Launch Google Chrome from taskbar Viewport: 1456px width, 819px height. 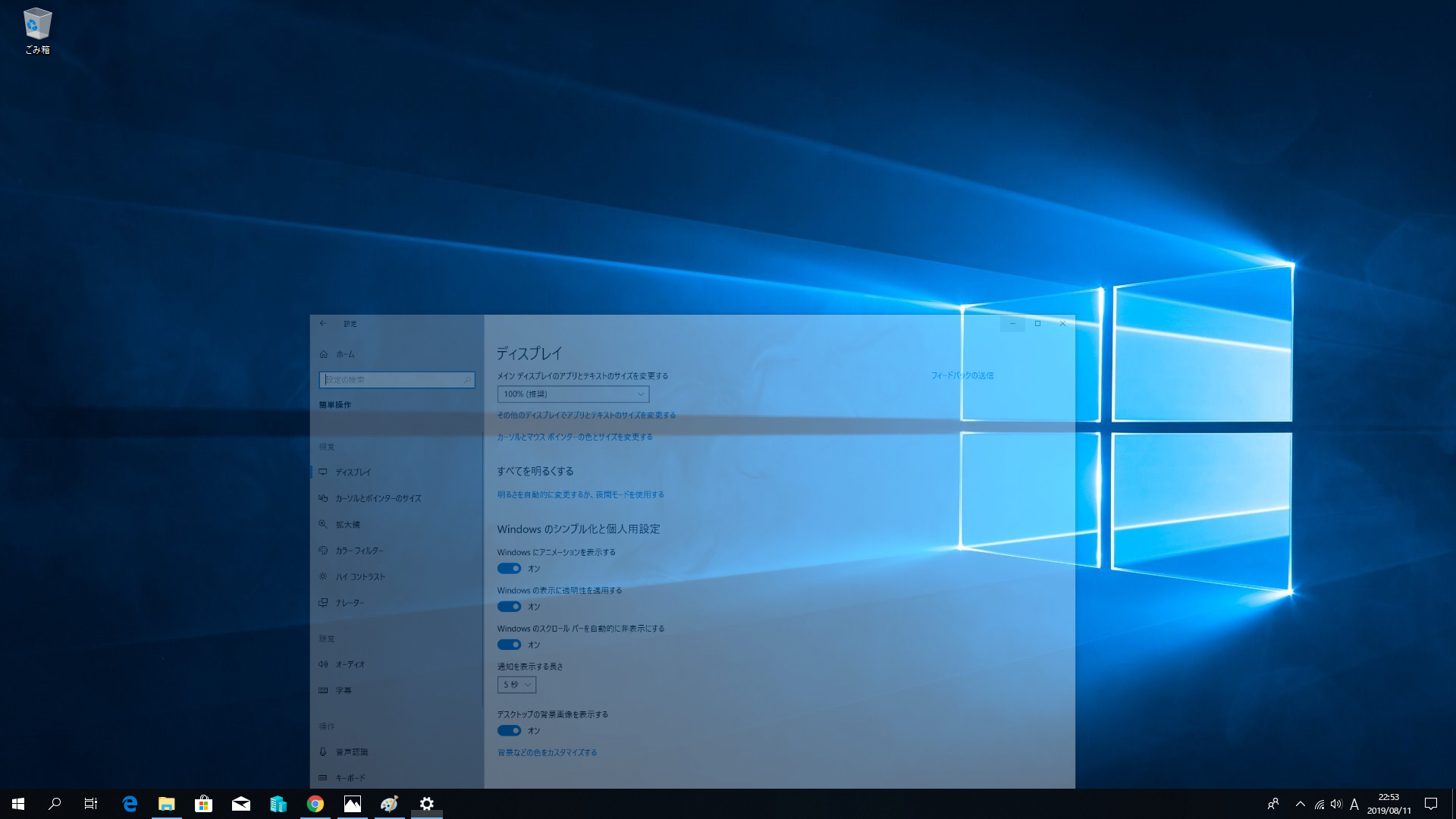point(315,804)
